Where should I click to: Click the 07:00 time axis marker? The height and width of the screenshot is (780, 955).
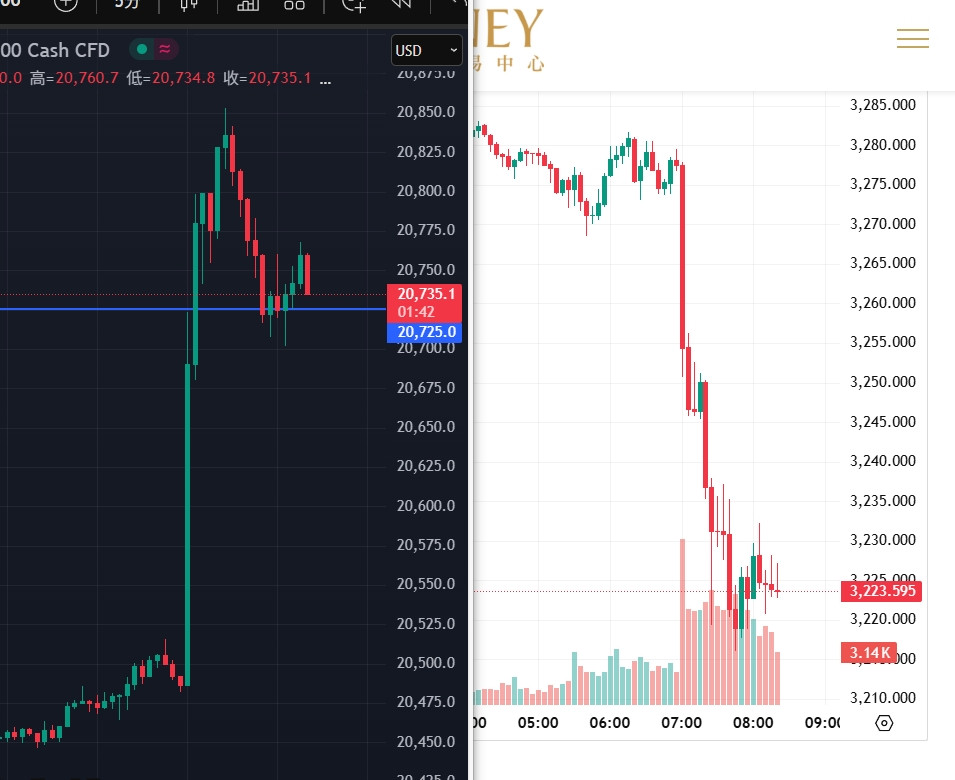coord(682,722)
